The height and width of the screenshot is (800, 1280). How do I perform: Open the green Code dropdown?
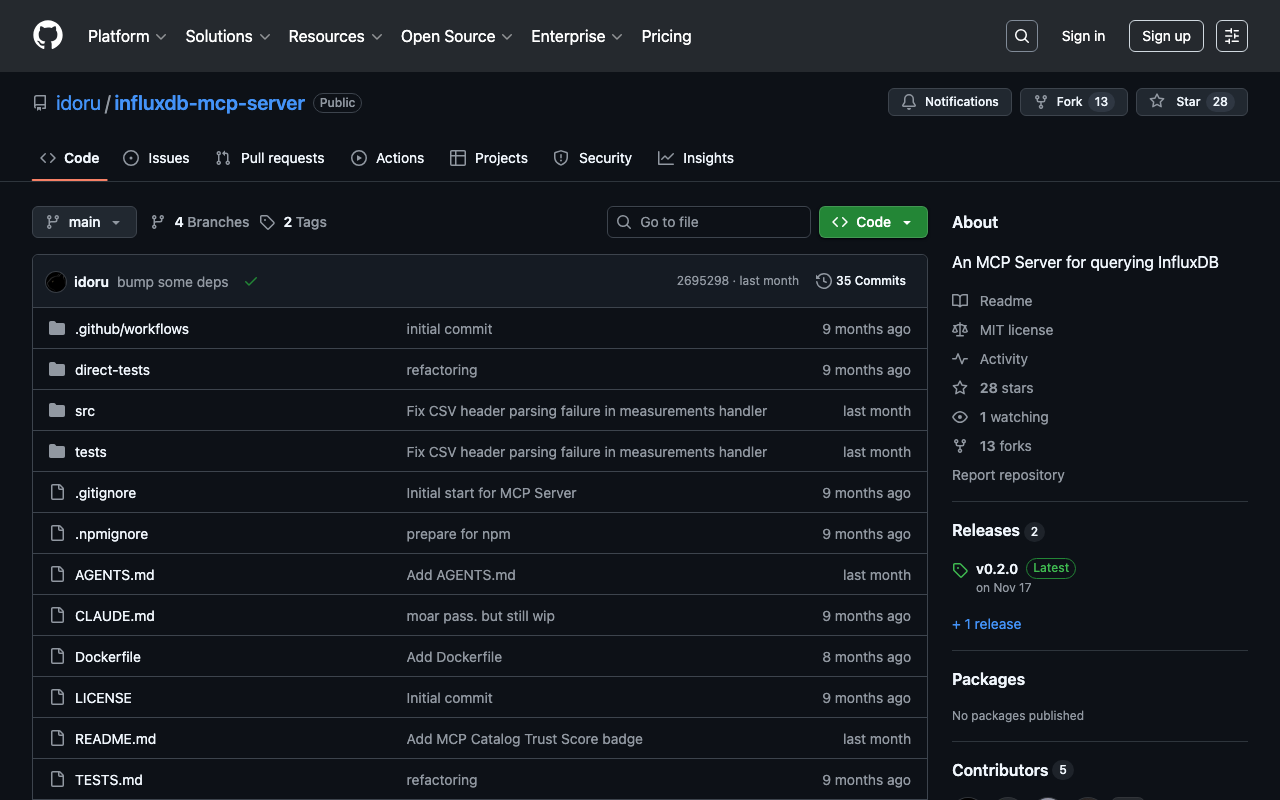pyautogui.click(x=872, y=222)
